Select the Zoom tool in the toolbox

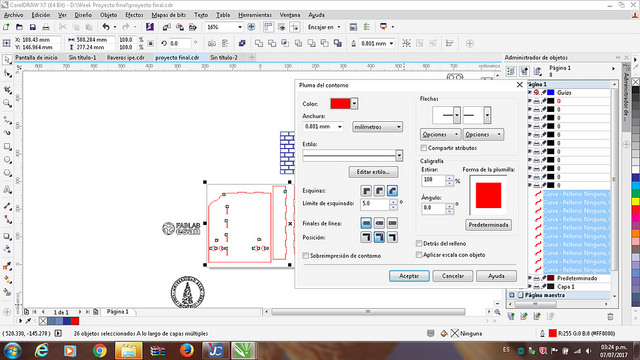7,103
